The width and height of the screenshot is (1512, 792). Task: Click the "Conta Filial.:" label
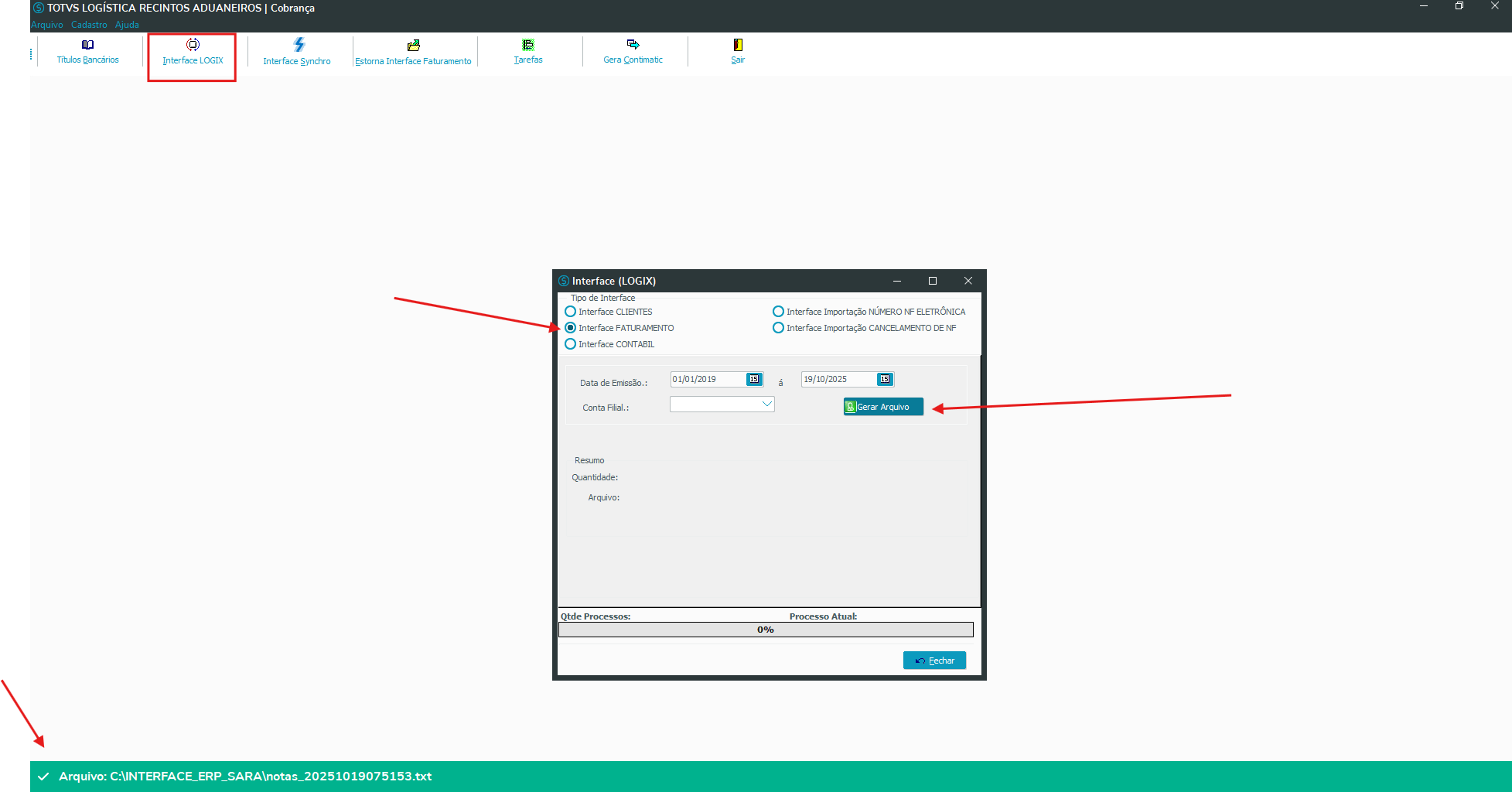pyautogui.click(x=606, y=408)
